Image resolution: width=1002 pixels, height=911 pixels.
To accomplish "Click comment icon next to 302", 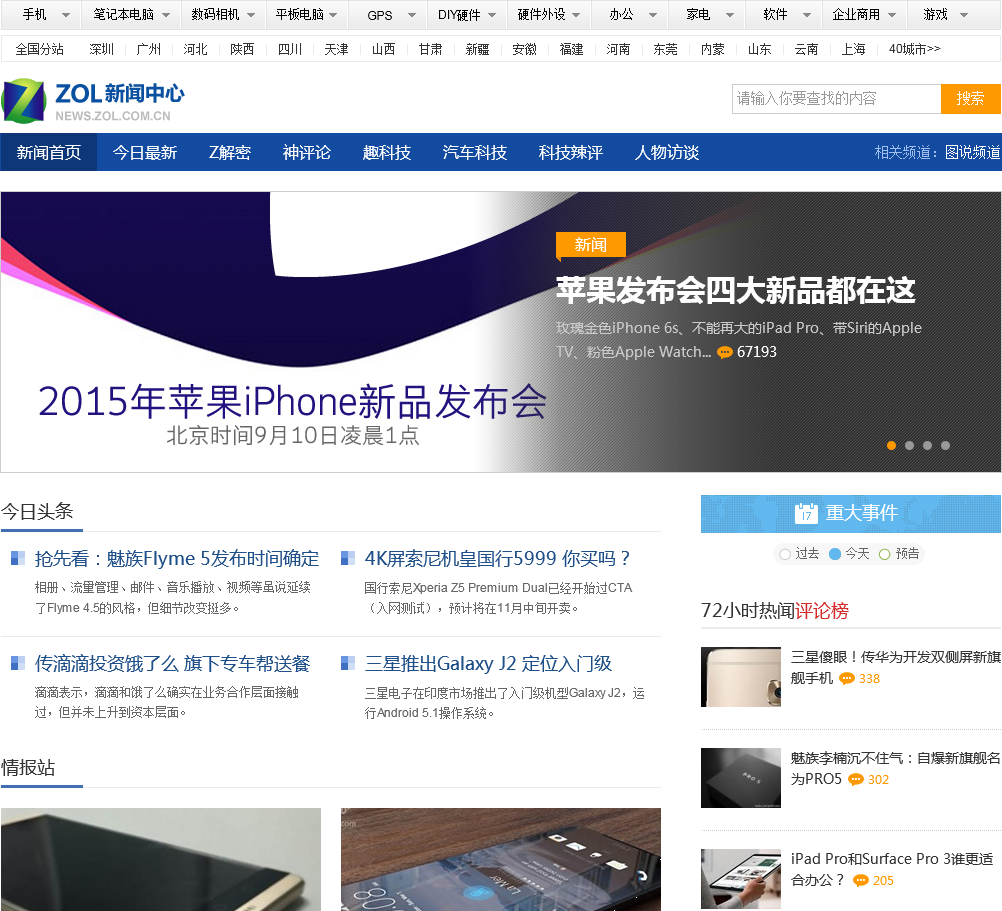I will coord(856,779).
